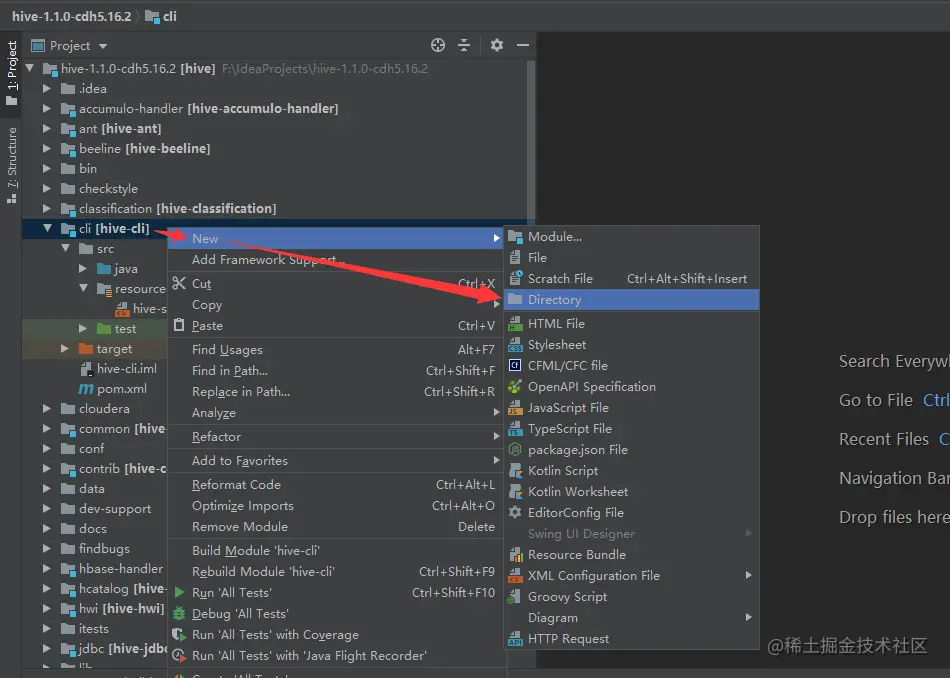The image size is (950, 678).
Task: Collapse the hive-1.1.0-cdh5.16.2 root node
Action: (x=30, y=68)
